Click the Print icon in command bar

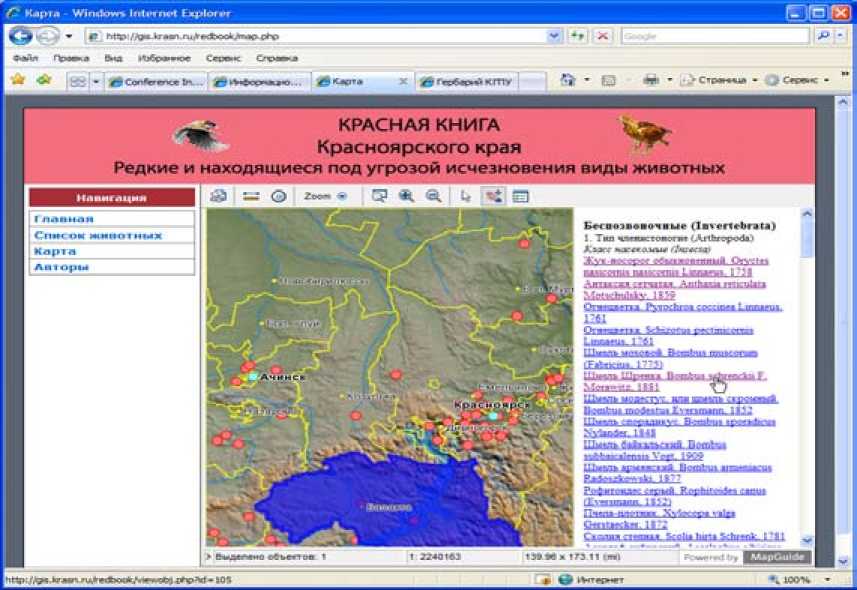(x=651, y=80)
